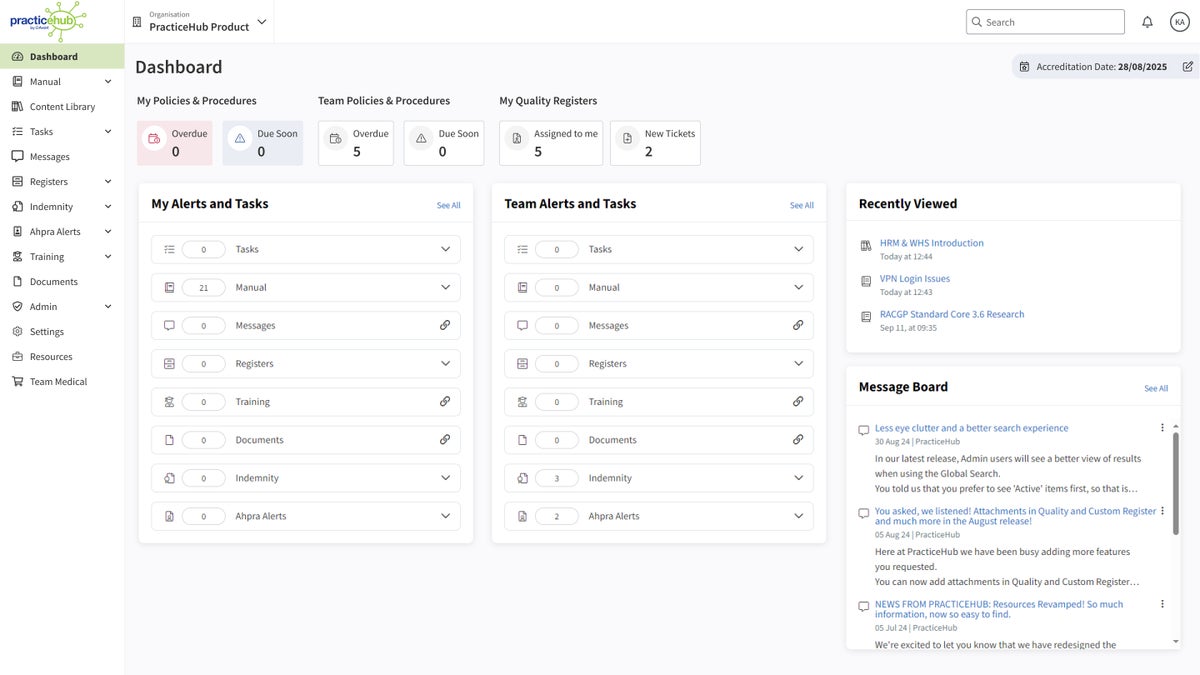Select the Content Library sidebar icon

click(x=62, y=106)
